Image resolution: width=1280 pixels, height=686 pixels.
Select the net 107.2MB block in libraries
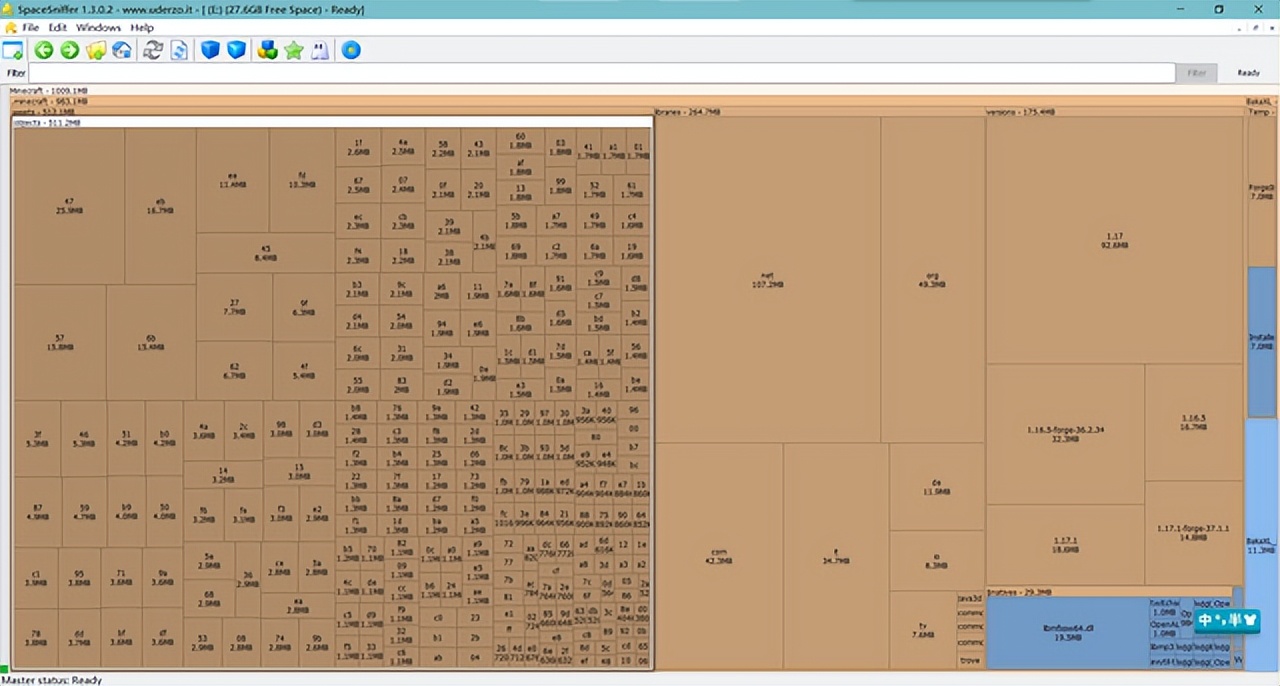[767, 279]
